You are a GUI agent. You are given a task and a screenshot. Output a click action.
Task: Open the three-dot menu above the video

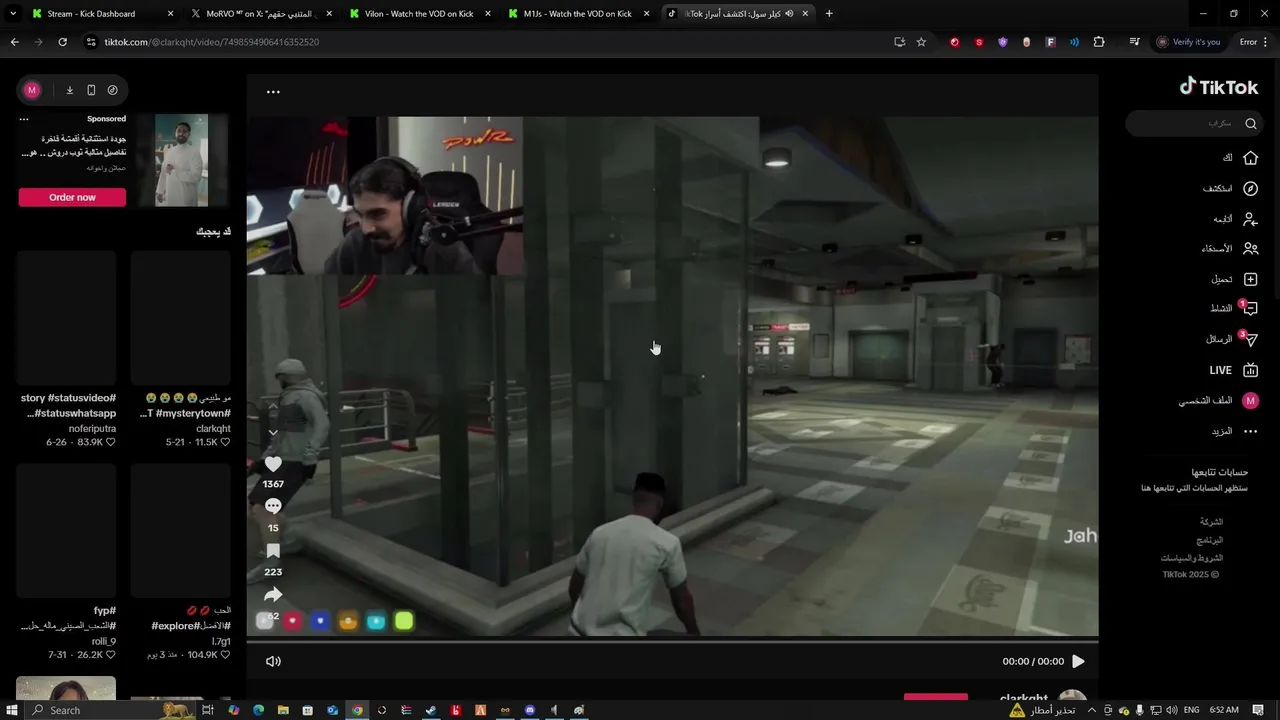pyautogui.click(x=273, y=92)
